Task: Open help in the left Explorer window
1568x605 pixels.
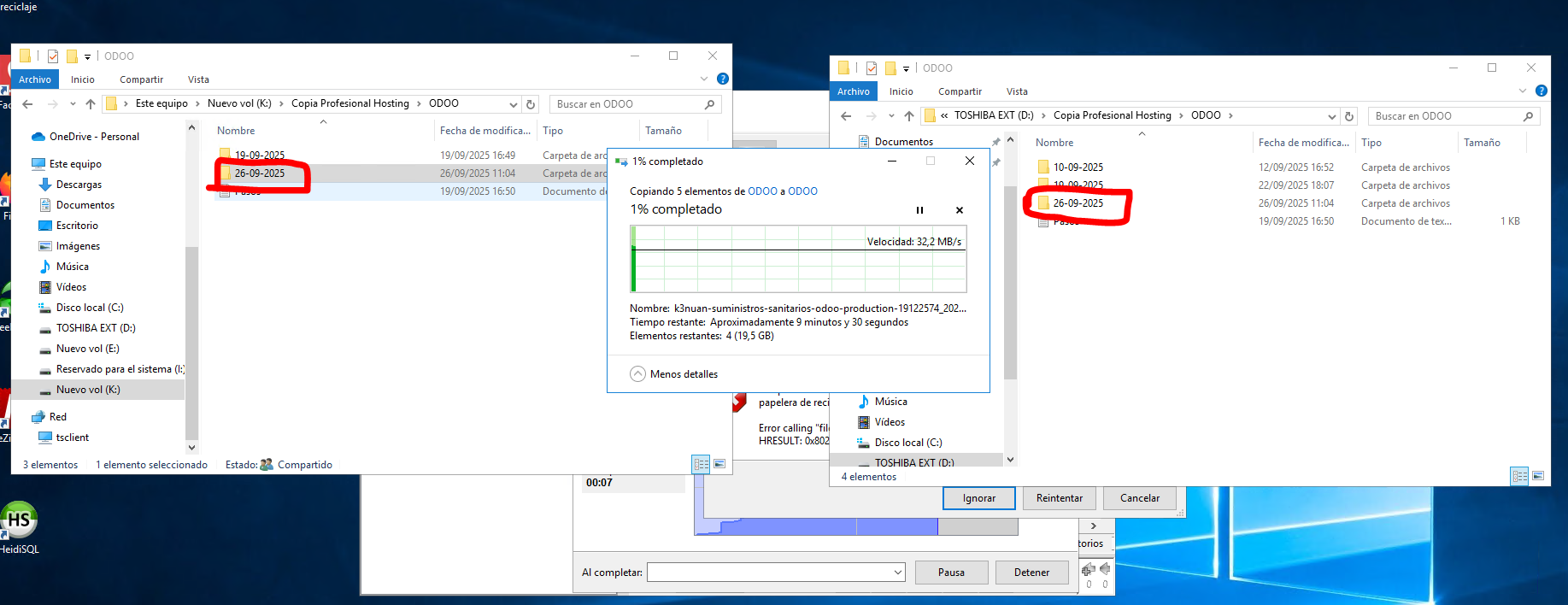Action: [723, 79]
